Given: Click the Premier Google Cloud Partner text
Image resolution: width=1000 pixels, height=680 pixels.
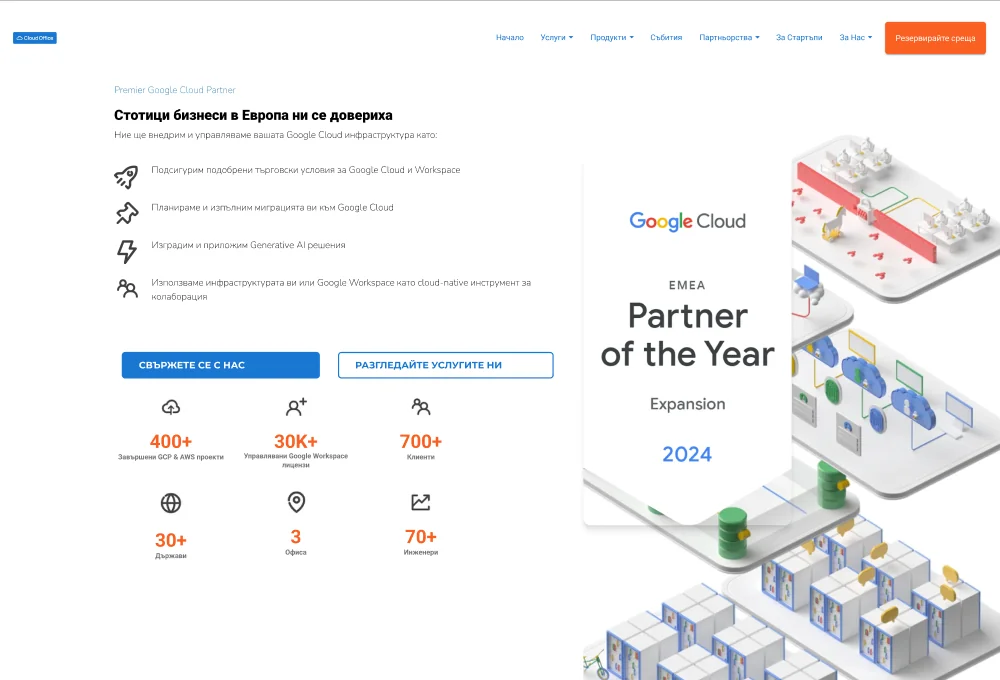Looking at the screenshot, I should [x=175, y=90].
